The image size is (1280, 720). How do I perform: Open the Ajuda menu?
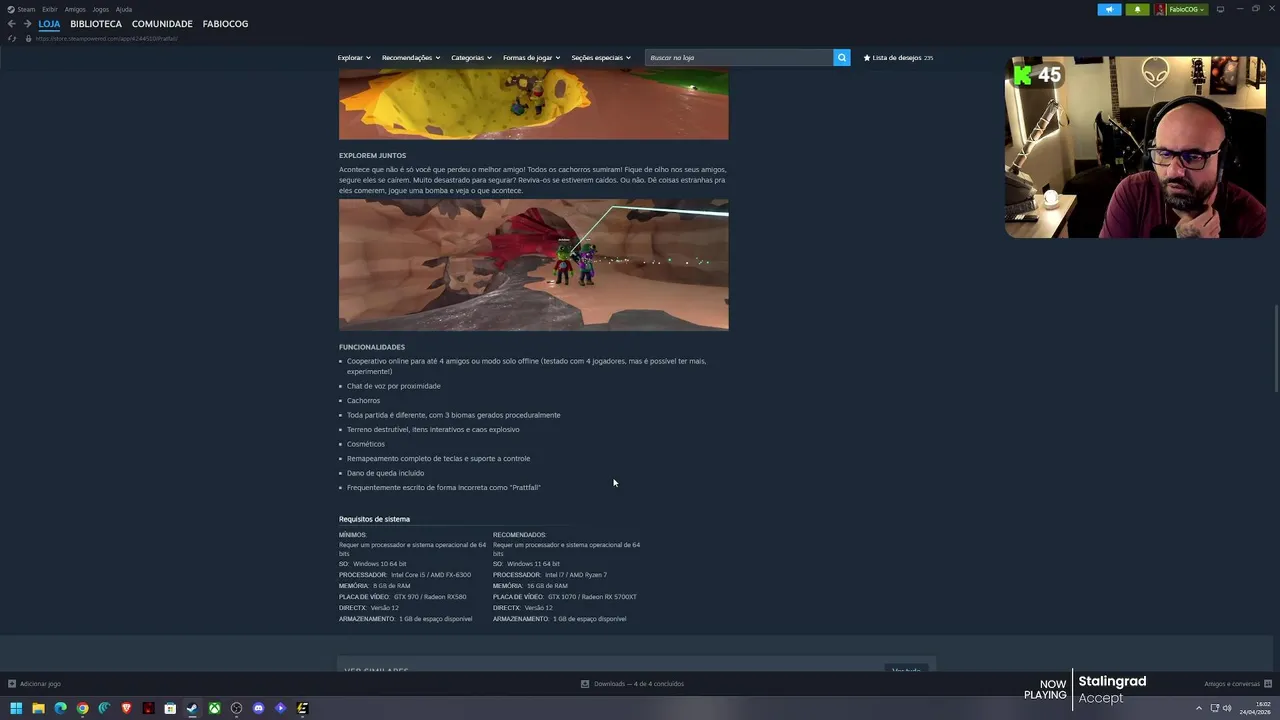point(124,9)
